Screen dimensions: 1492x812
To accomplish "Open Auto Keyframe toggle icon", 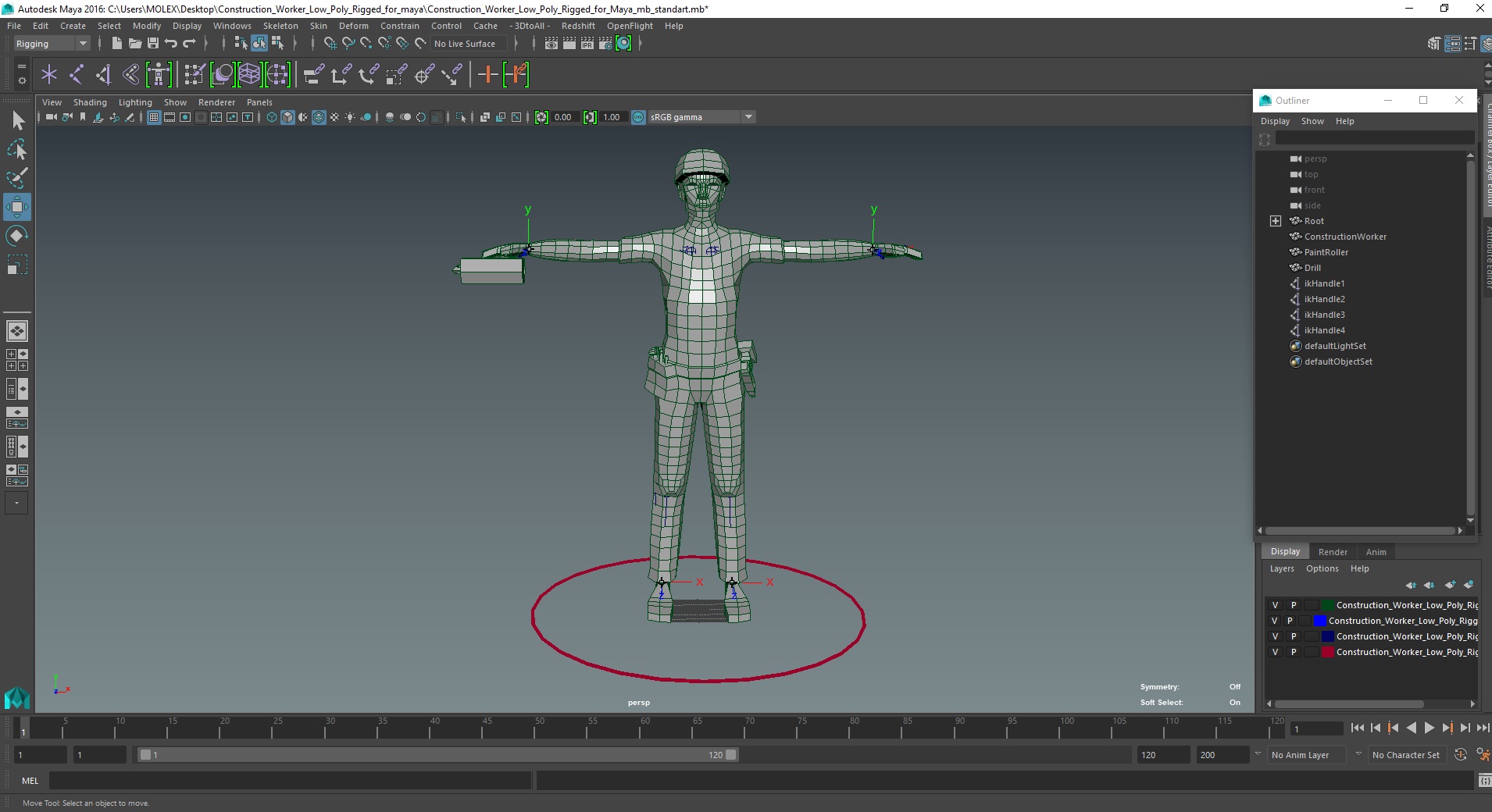I will [1461, 754].
